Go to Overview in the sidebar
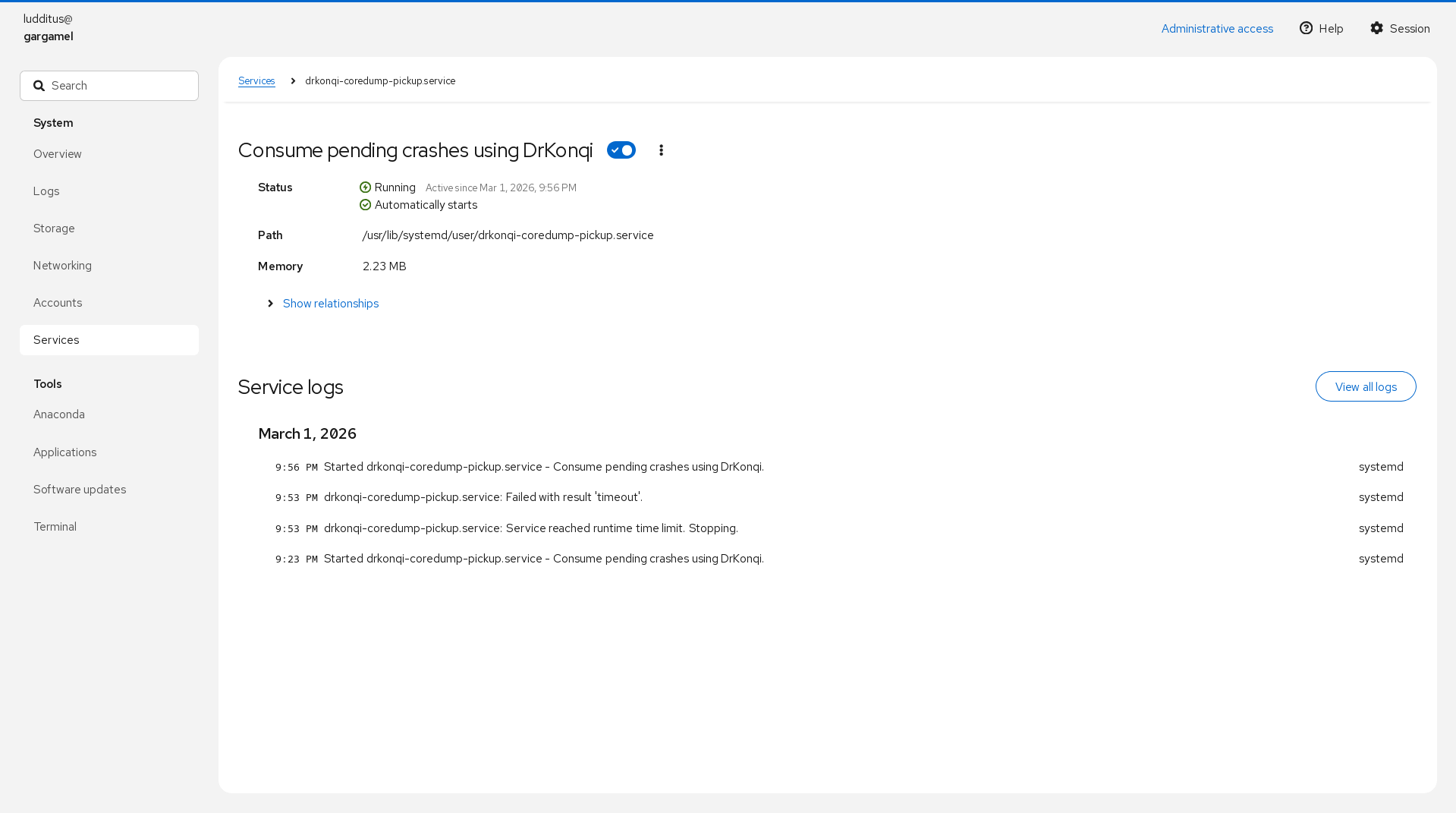Screen dimensions: 1456x813 [x=58, y=154]
